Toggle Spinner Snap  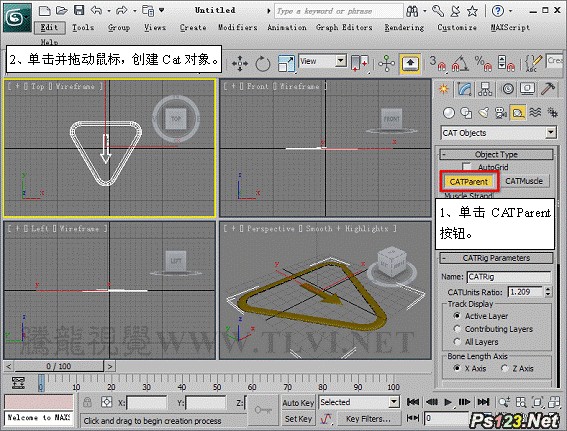506,63
